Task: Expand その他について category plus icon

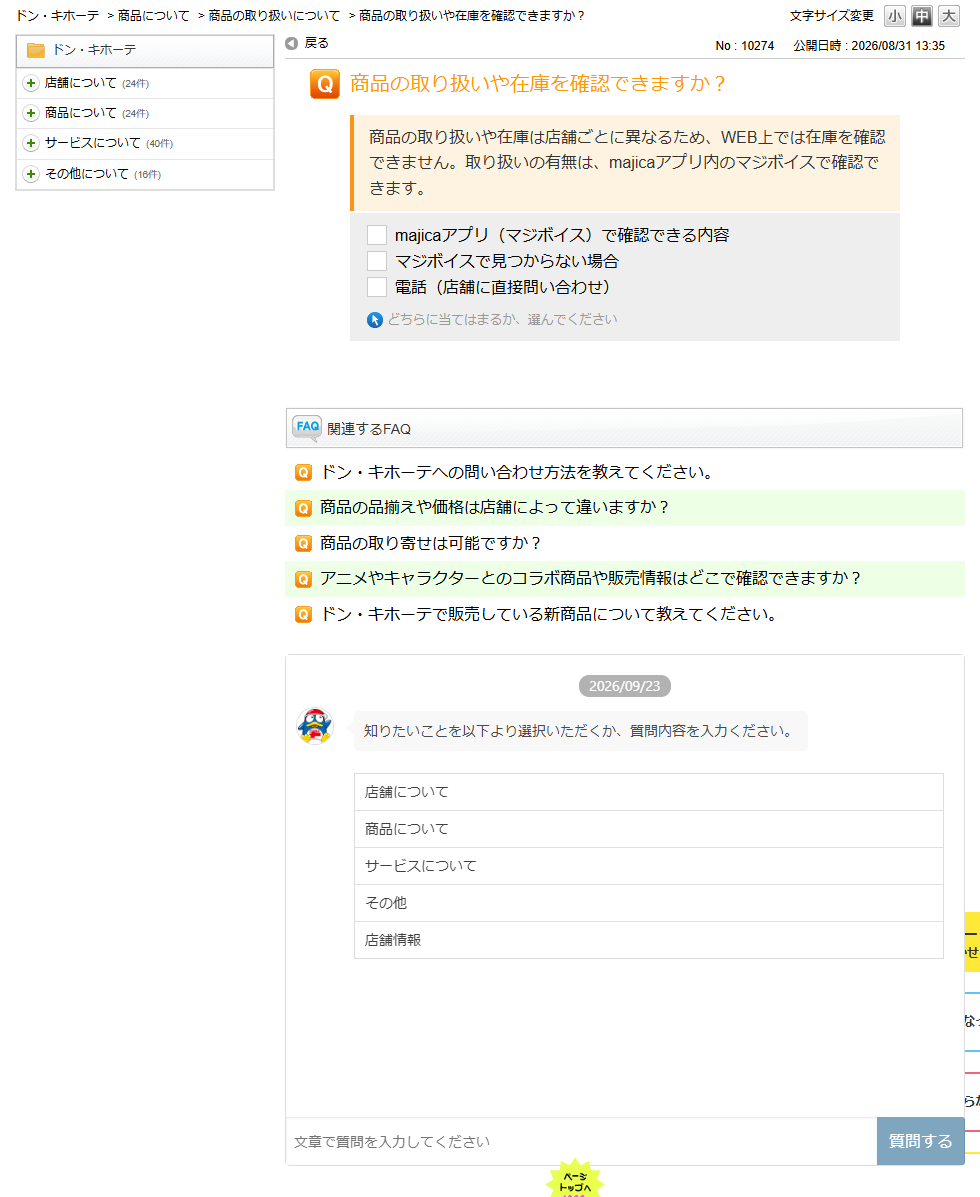Action: pyautogui.click(x=31, y=174)
